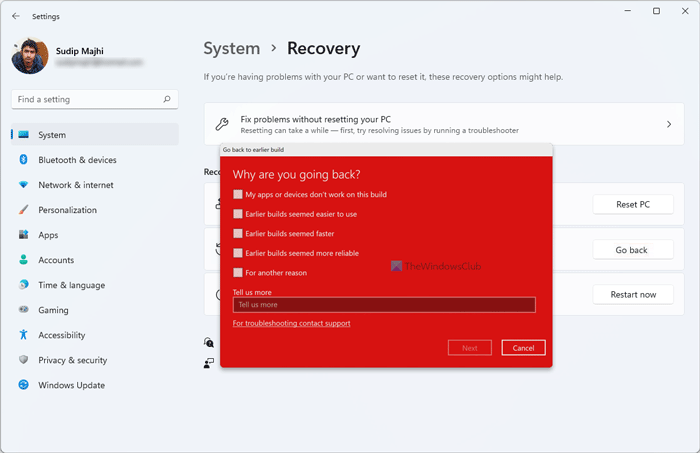700x453 pixels.
Task: Click the Sudip Majhi profile picture
Action: pyautogui.click(x=30, y=56)
